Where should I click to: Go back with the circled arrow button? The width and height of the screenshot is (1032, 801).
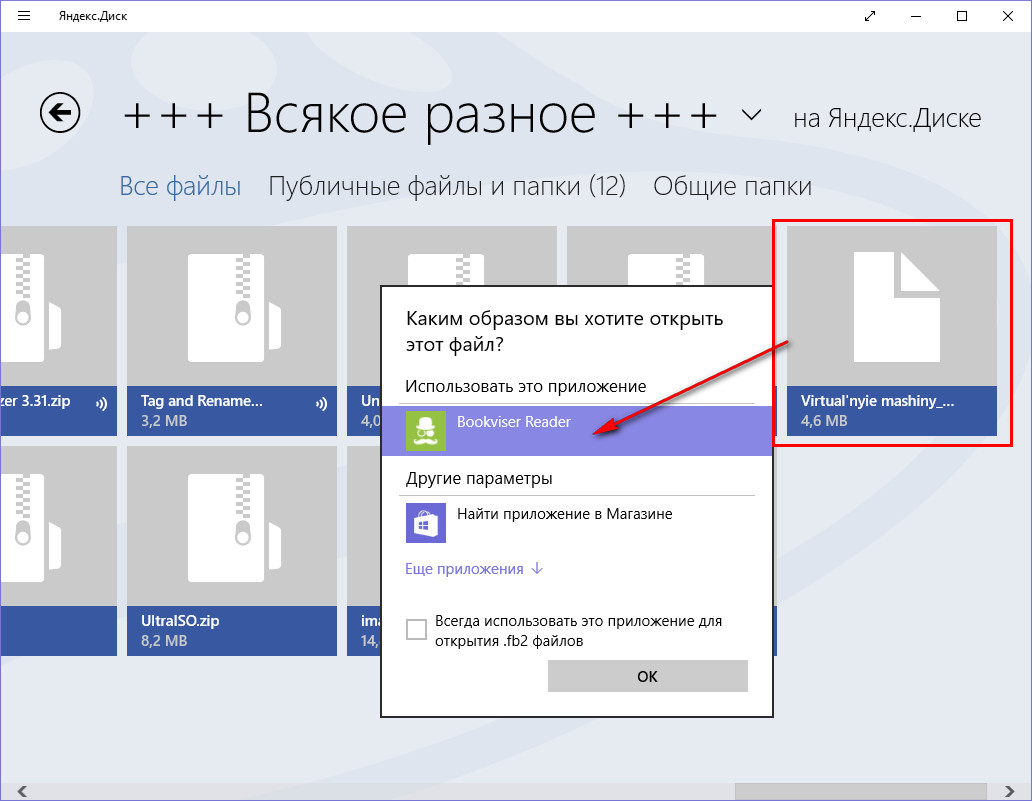coord(60,113)
